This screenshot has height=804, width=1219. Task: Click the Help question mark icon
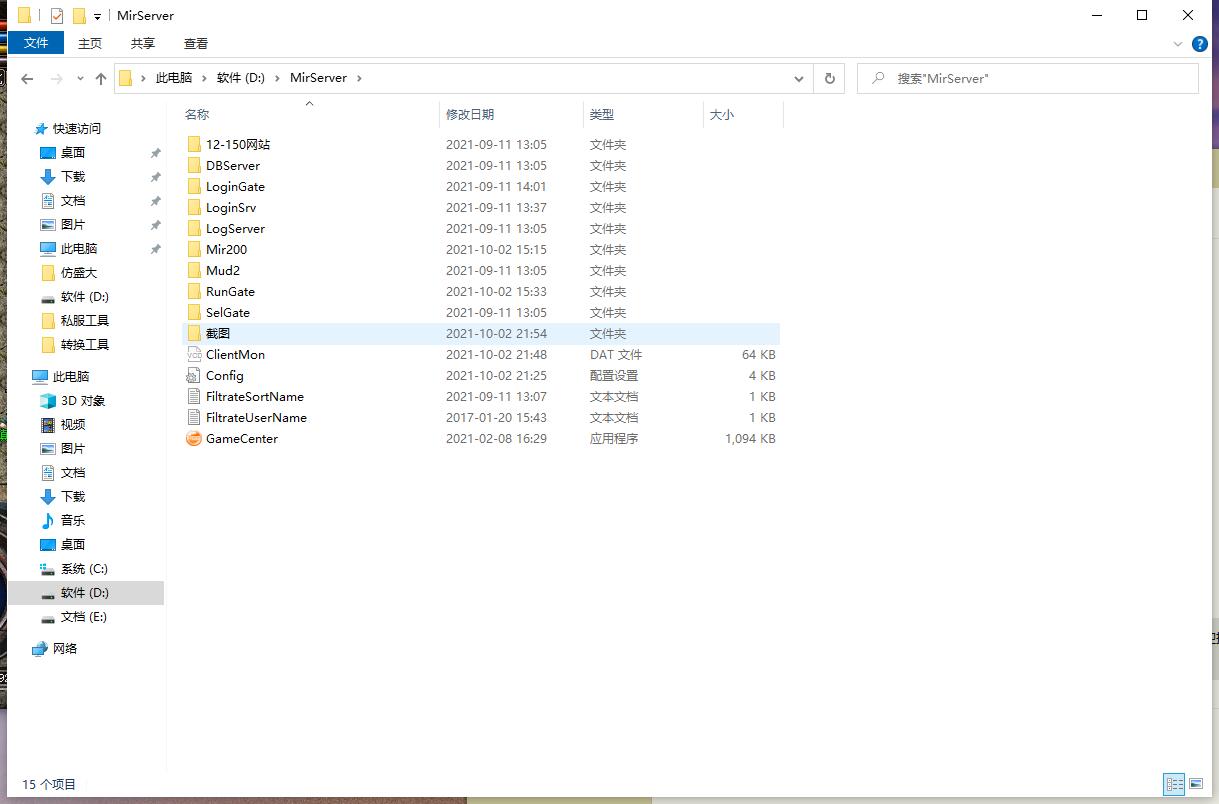click(1199, 44)
